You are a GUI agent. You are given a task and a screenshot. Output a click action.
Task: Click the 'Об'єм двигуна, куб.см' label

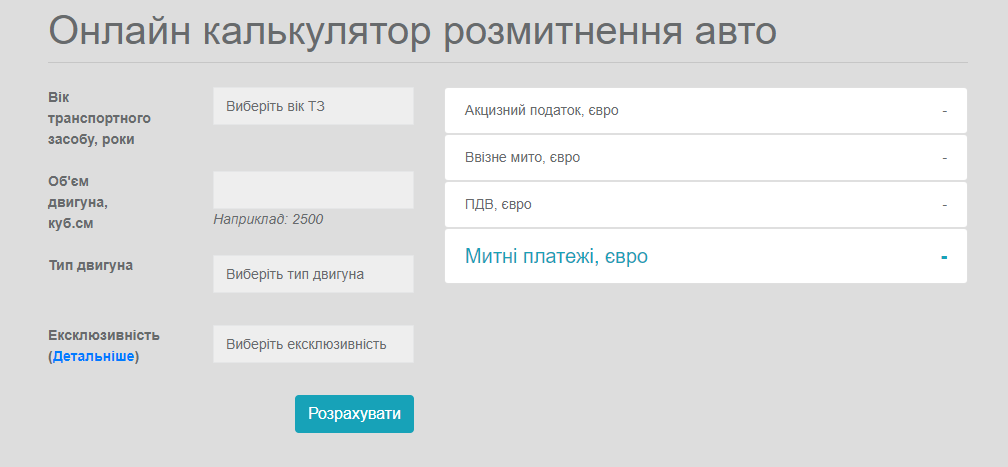[79, 202]
